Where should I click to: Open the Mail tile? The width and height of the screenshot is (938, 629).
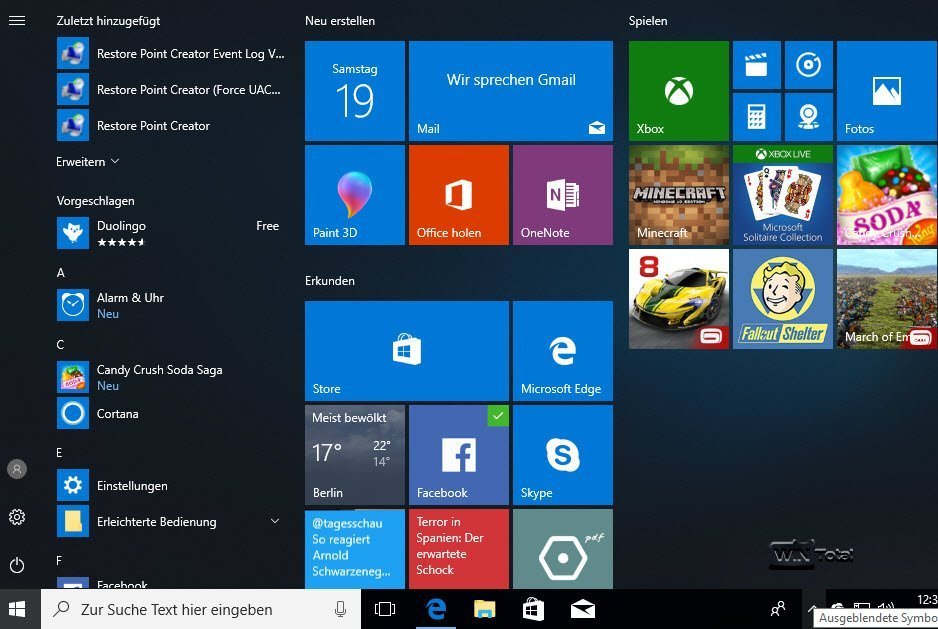[x=511, y=91]
